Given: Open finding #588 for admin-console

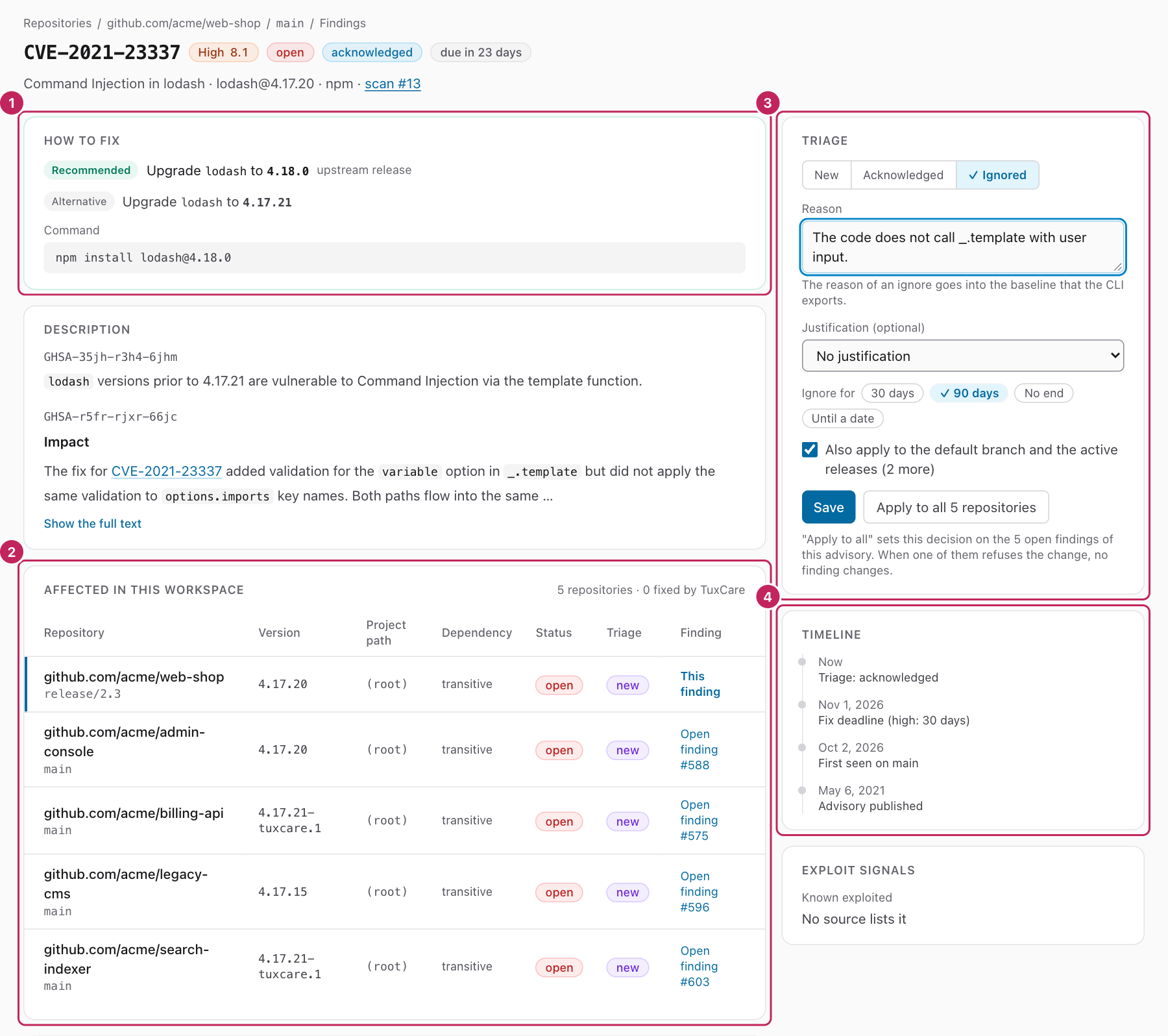Looking at the screenshot, I should [699, 750].
